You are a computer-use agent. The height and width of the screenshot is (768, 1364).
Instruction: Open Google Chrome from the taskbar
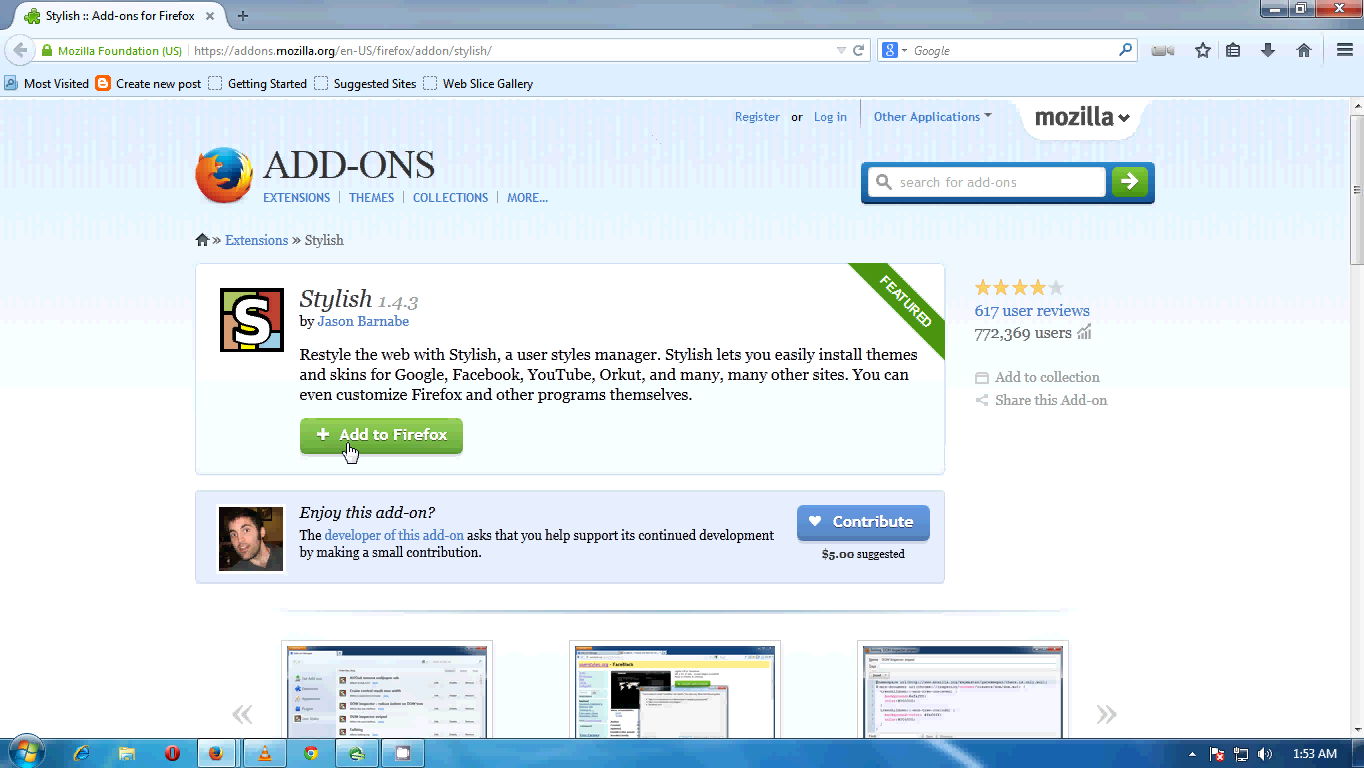(x=311, y=753)
